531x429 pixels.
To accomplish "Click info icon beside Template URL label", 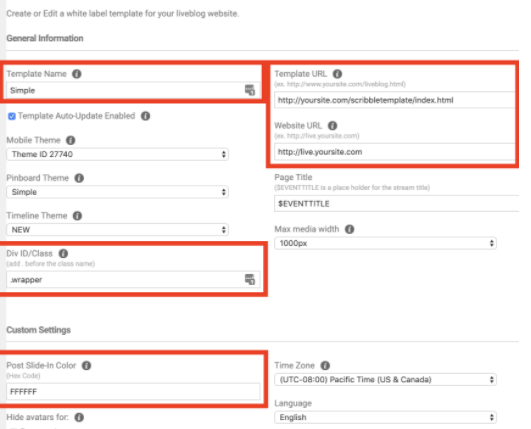I will [337, 74].
